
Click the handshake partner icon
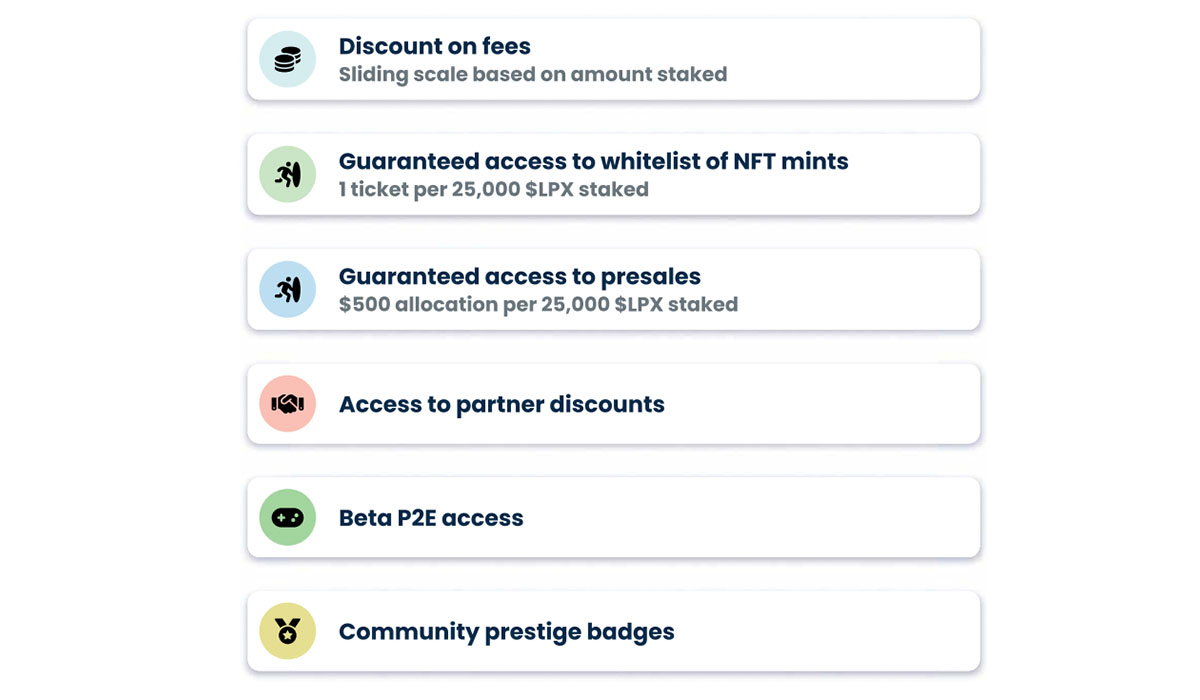[x=288, y=404]
